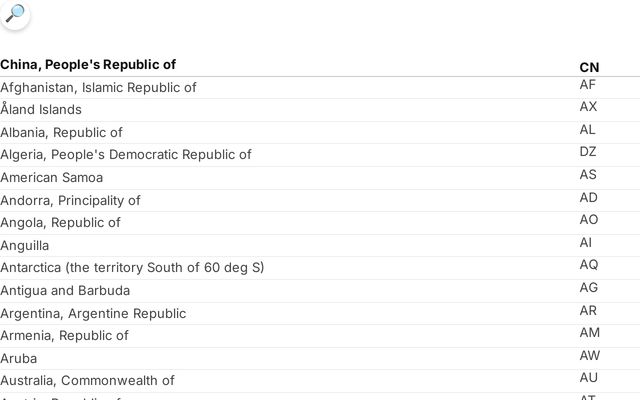Select Armenia, Republic of
Viewport: 640px width, 400px height.
click(64, 336)
